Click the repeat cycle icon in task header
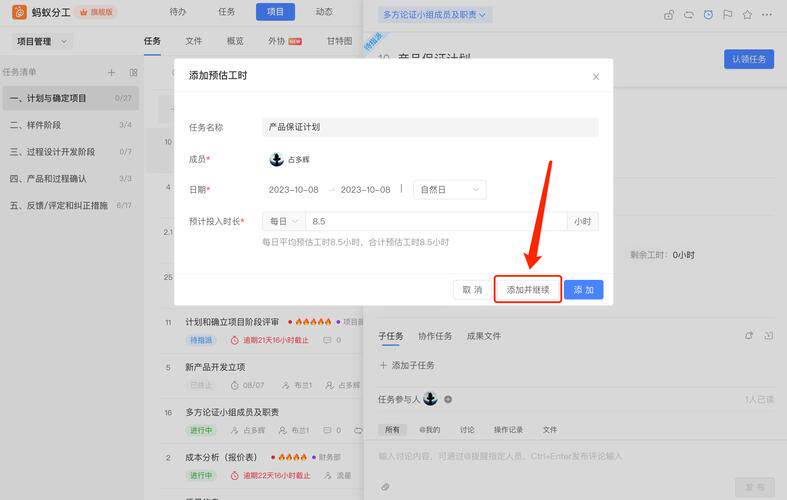 689,15
